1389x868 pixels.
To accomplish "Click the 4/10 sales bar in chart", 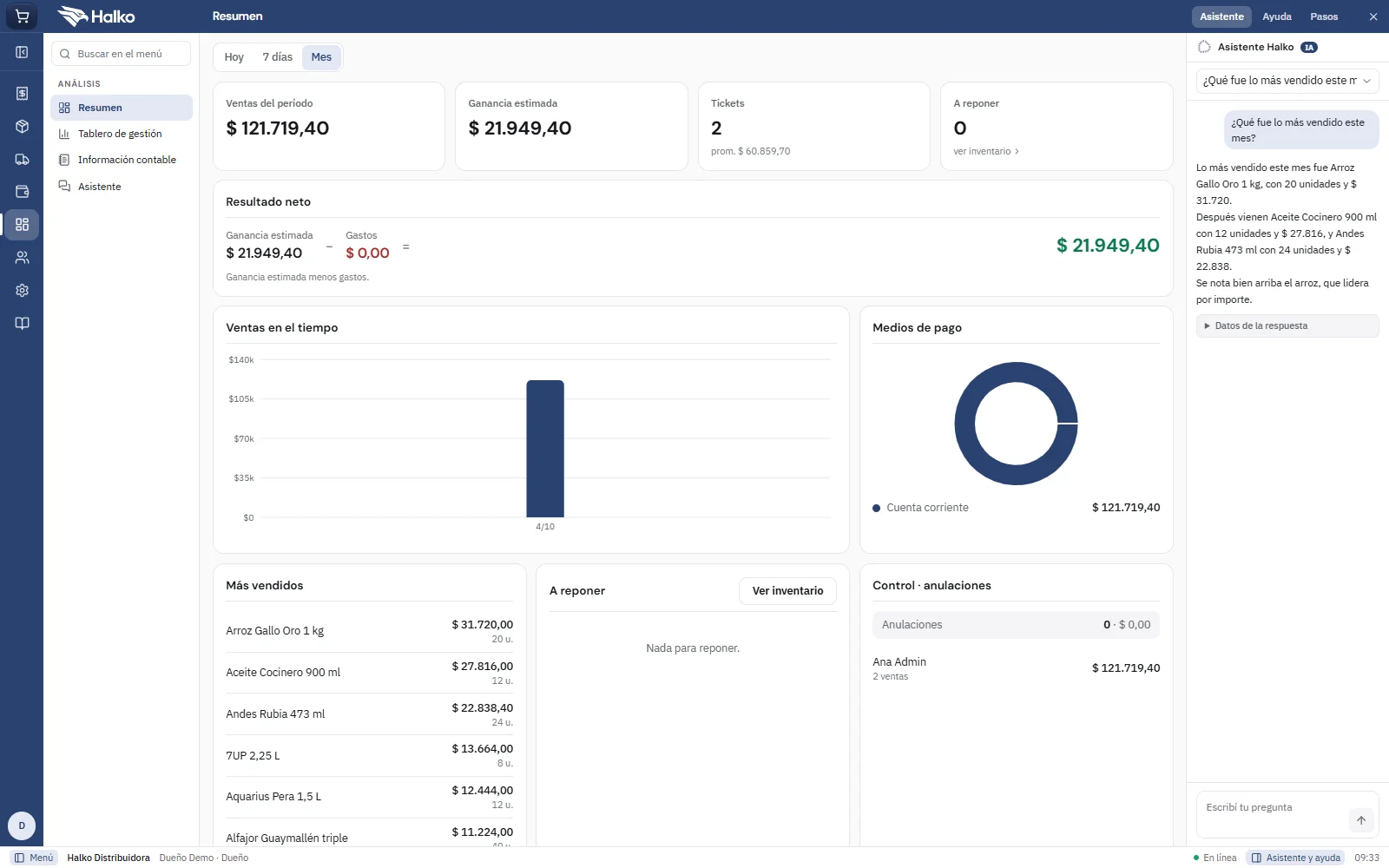I will pyautogui.click(x=545, y=449).
